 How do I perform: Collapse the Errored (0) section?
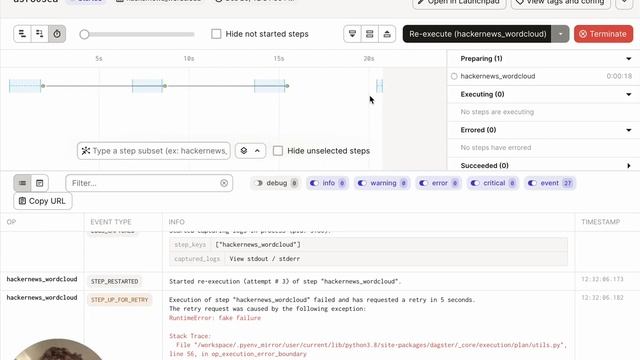629,130
